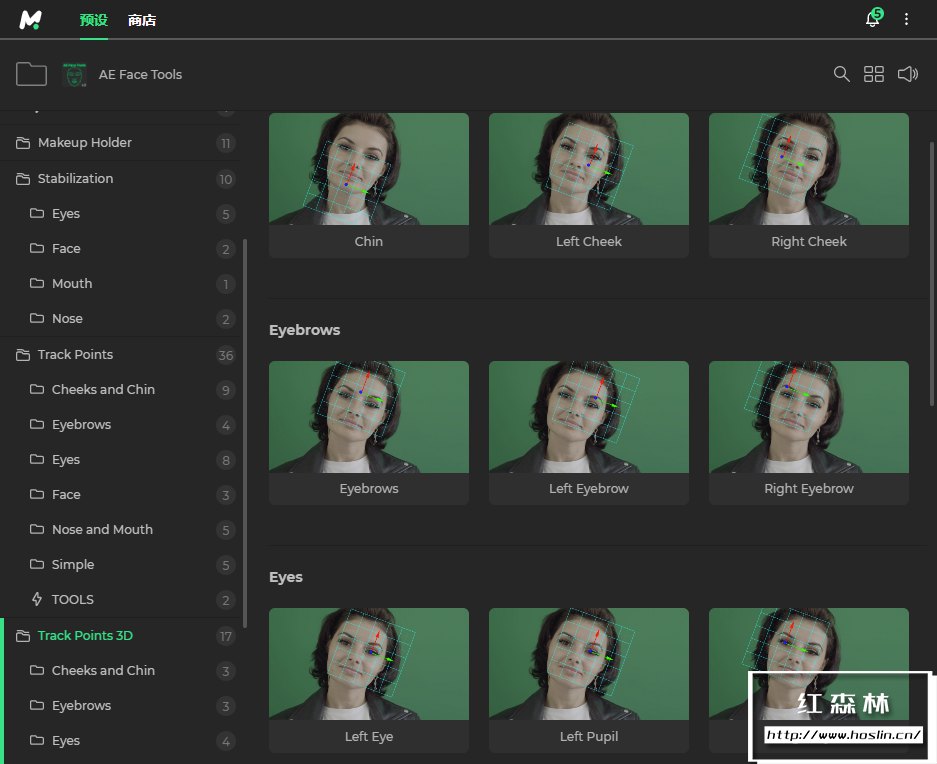Open the Makeup Holder category
The width and height of the screenshot is (937, 764).
84,143
